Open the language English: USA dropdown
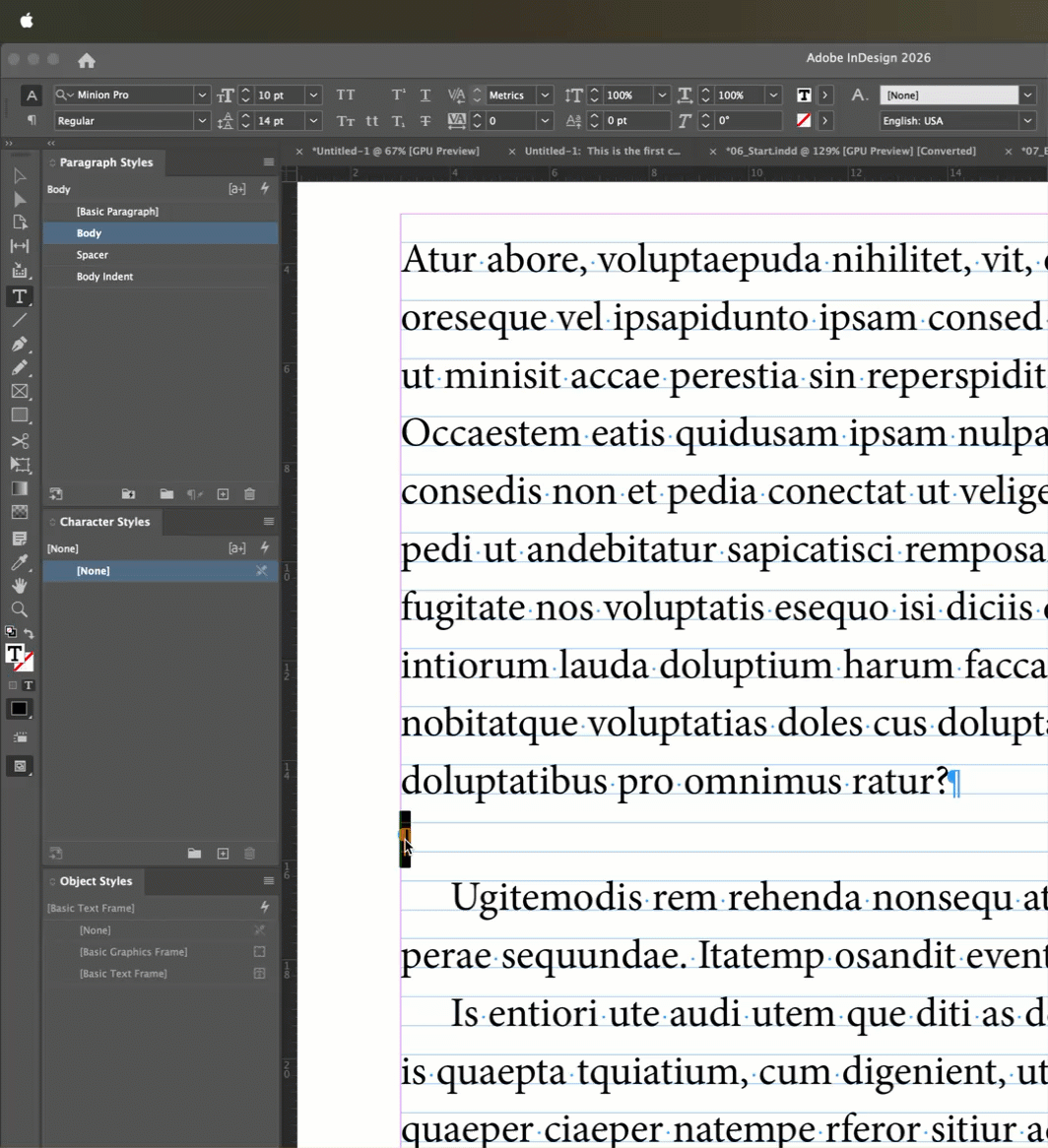Screen dimensions: 1048x1148 [x=1027, y=121]
